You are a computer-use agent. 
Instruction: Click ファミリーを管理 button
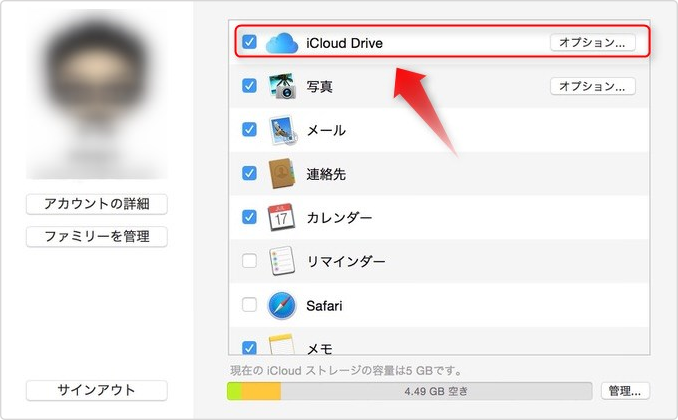click(97, 237)
